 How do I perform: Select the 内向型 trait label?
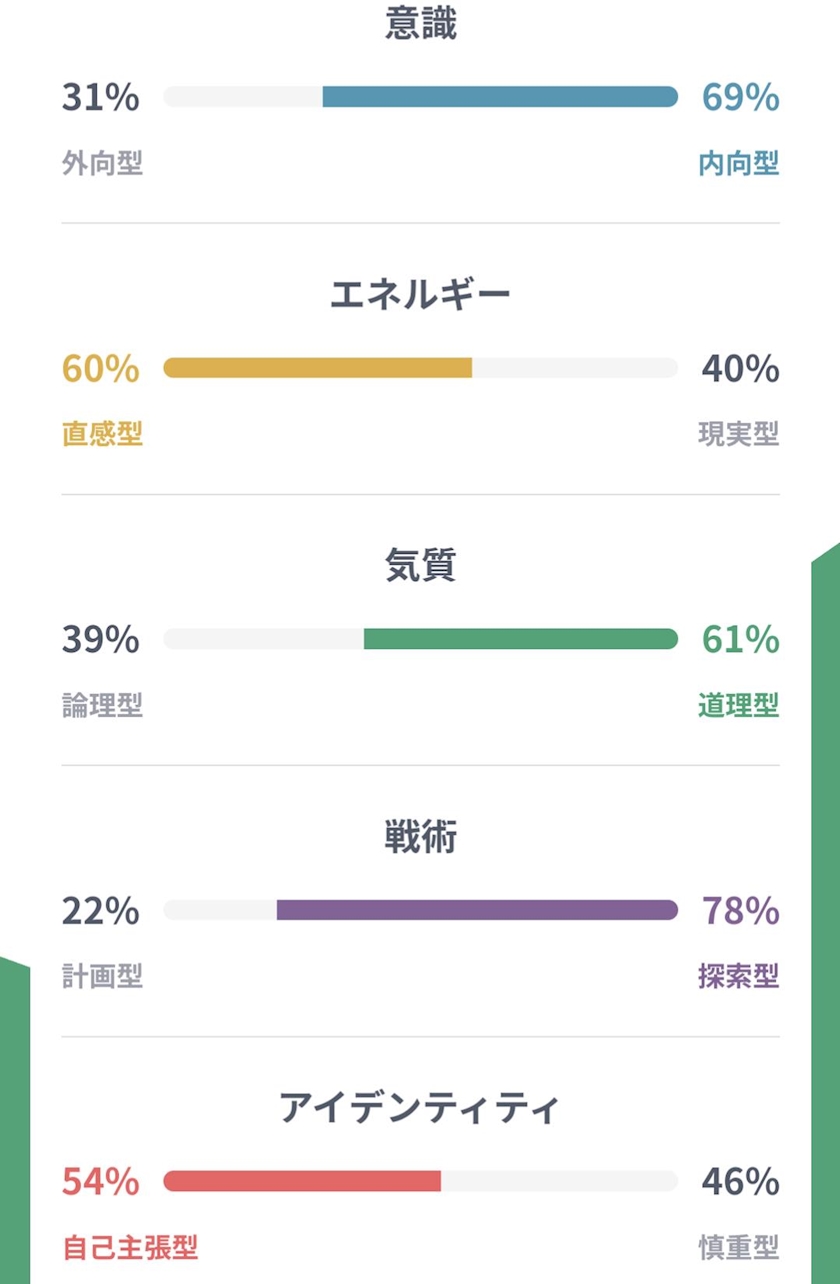(738, 163)
